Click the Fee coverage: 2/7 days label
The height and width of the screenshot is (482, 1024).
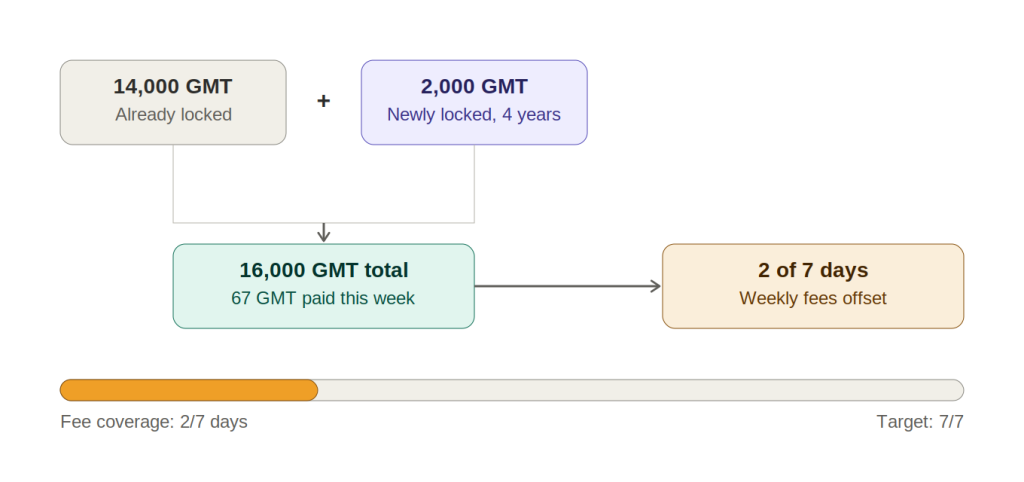pyautogui.click(x=154, y=422)
